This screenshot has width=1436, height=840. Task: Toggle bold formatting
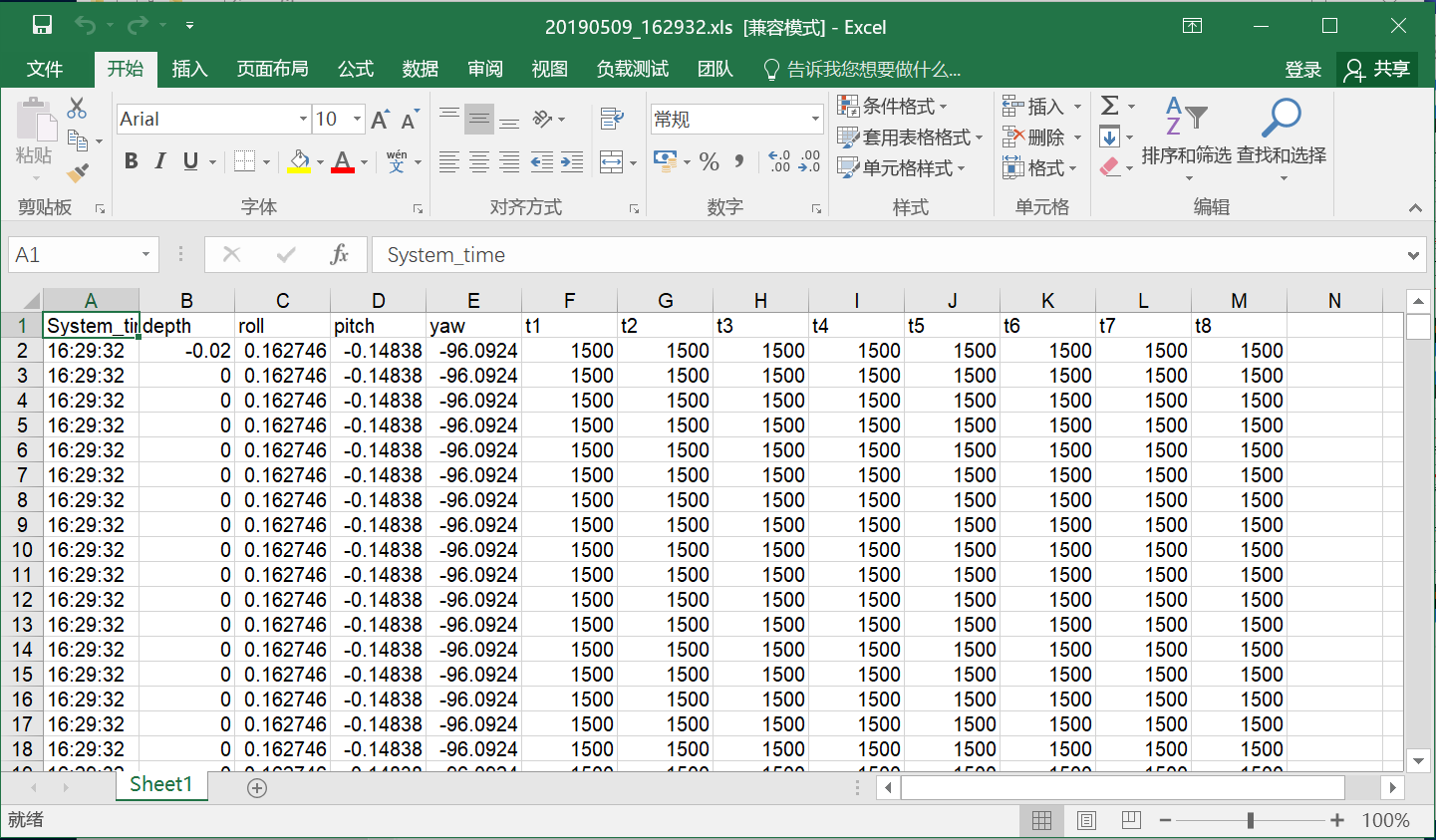(x=131, y=161)
